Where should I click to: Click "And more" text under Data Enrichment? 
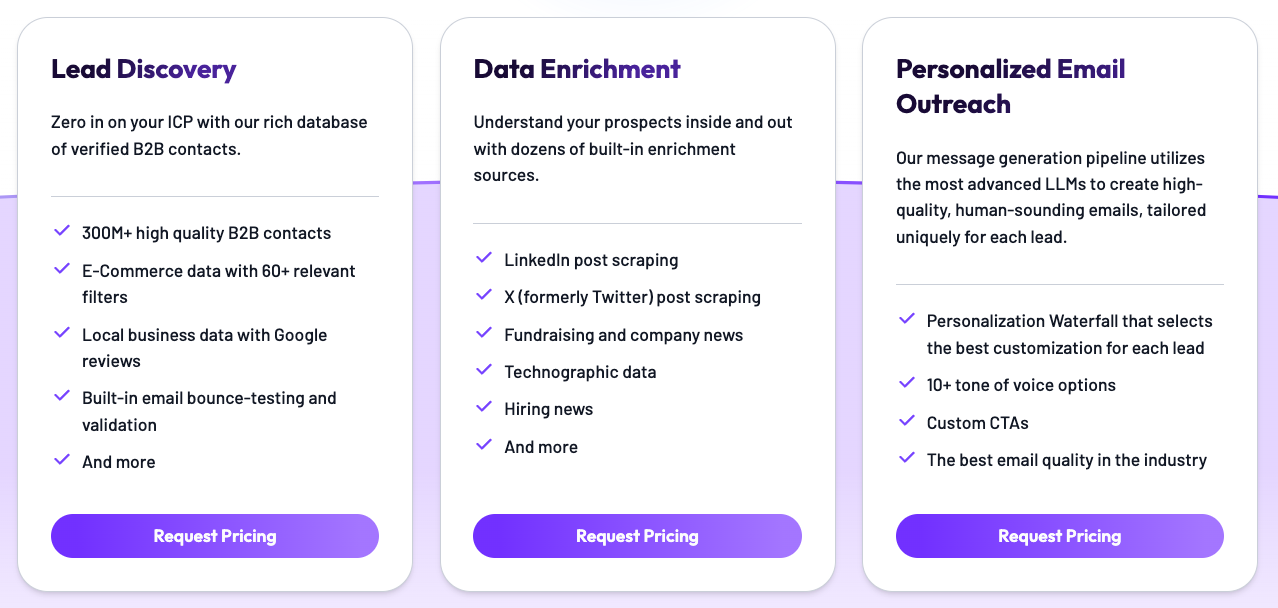(541, 447)
